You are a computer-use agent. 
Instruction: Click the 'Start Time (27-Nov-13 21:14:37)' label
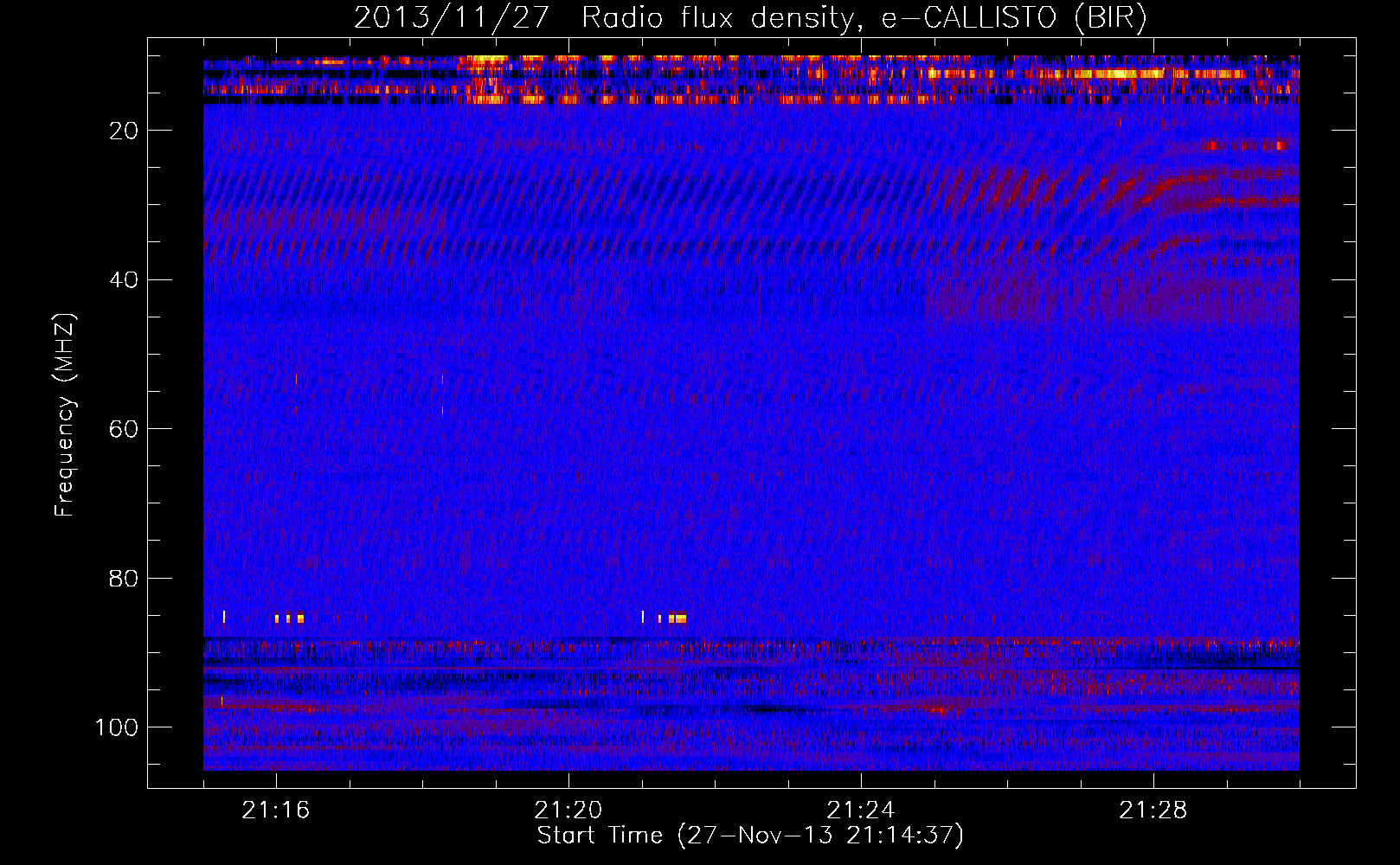tap(750, 836)
